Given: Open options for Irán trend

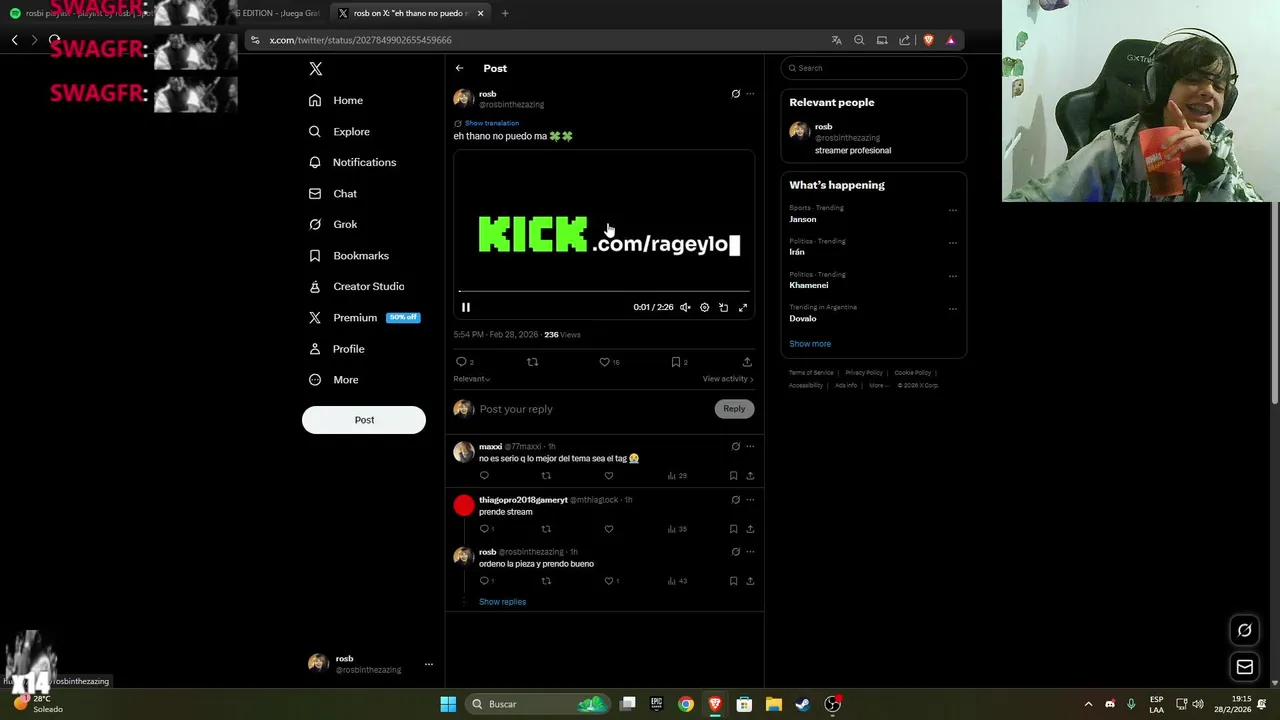Looking at the screenshot, I should (x=952, y=243).
